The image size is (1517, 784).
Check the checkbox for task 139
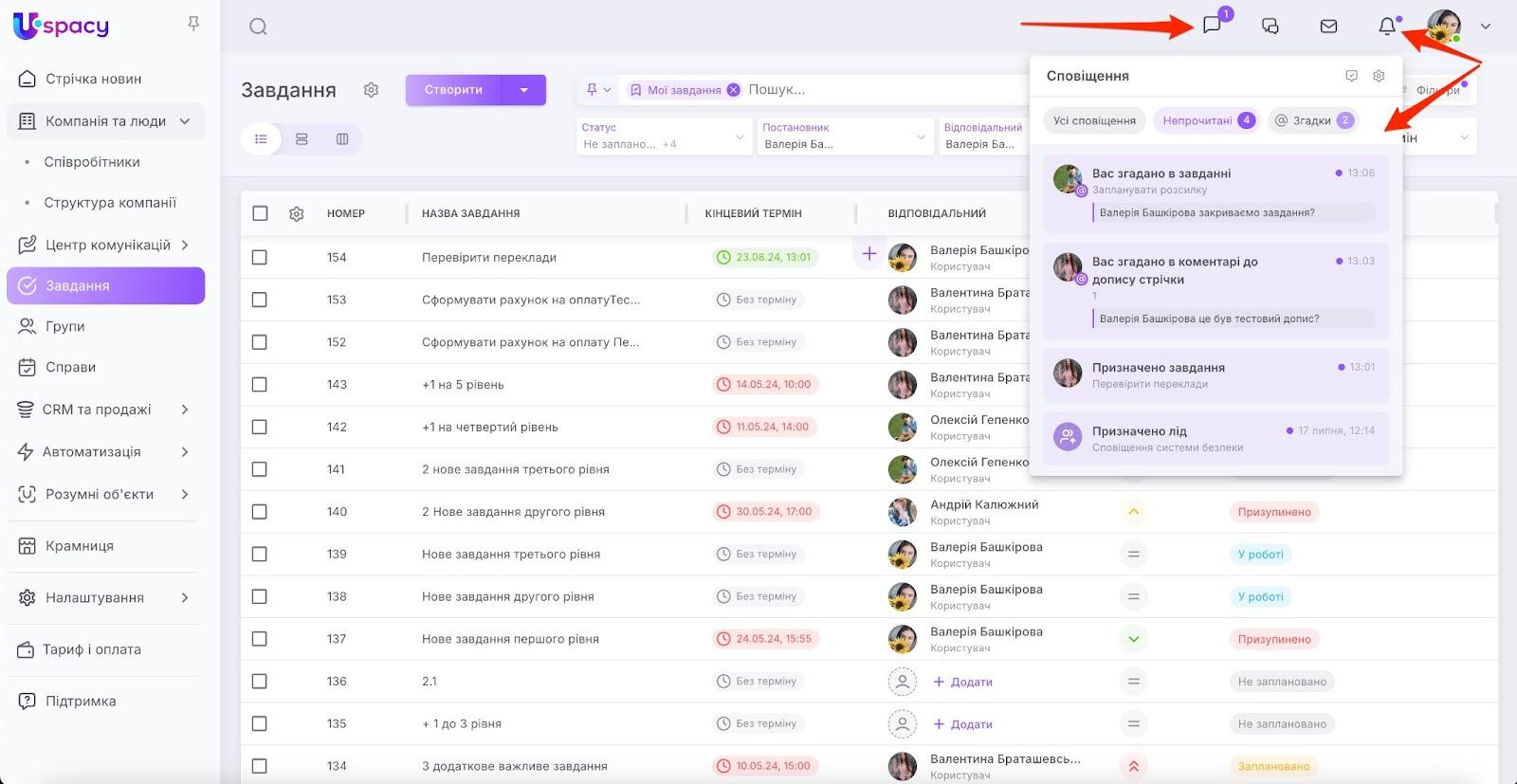pos(260,554)
